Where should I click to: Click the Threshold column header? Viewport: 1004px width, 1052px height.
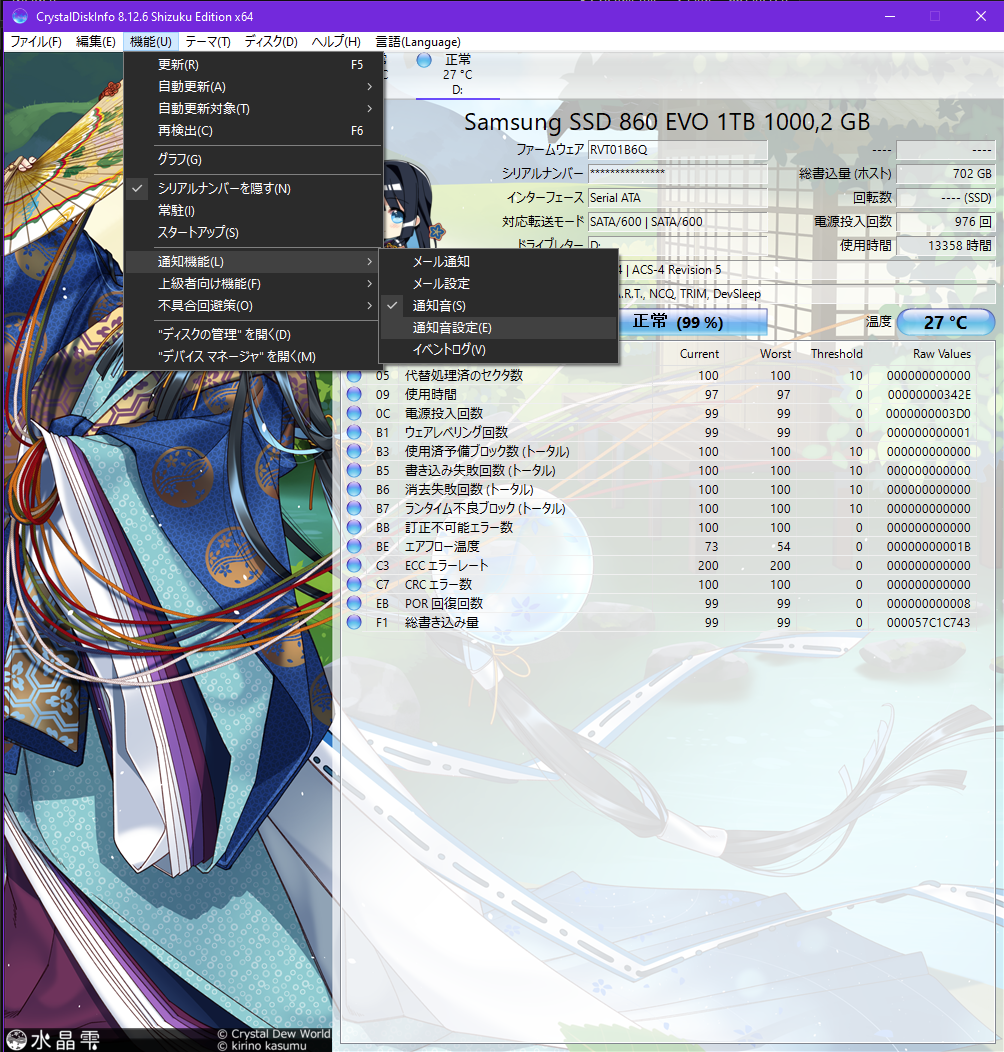pyautogui.click(x=836, y=354)
